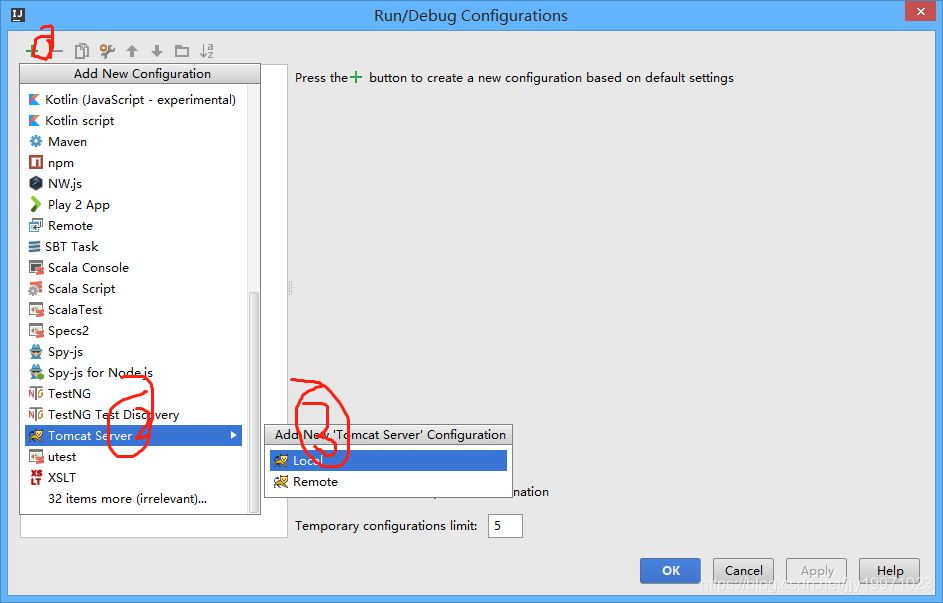Open Tomcat Server submenu entry
This screenshot has height=603, width=943.
pyautogui.click(x=134, y=436)
